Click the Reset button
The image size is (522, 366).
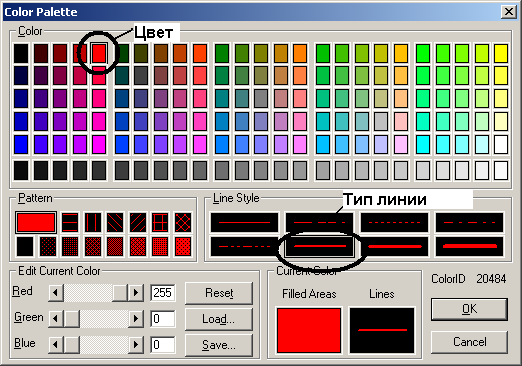coord(219,293)
